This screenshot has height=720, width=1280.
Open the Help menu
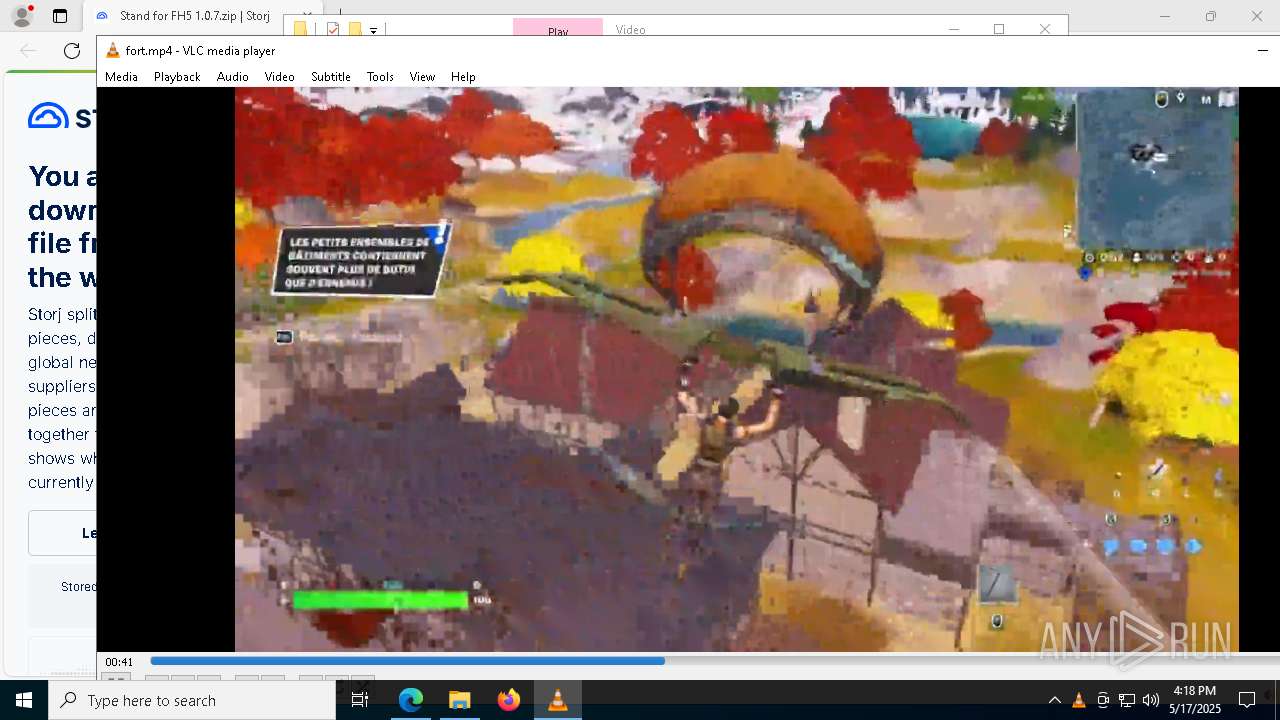pyautogui.click(x=463, y=77)
